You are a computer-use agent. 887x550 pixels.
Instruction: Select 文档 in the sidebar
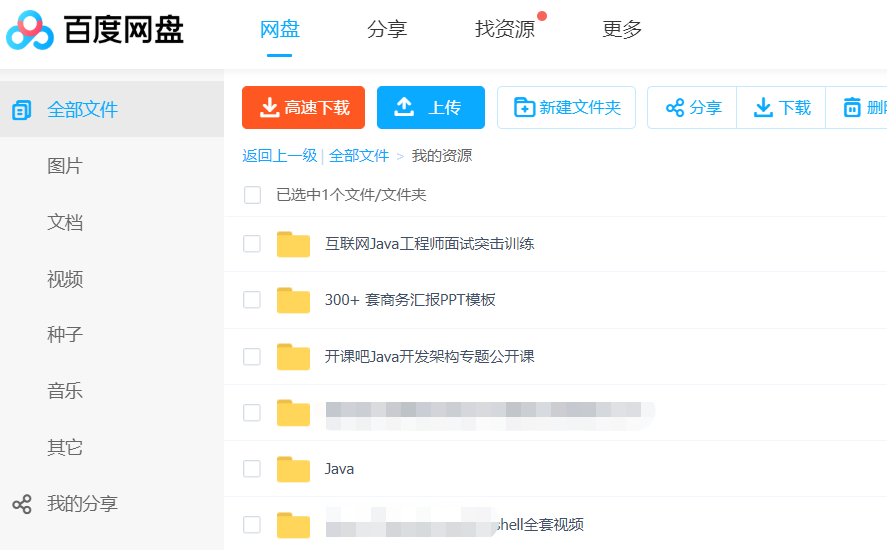[x=65, y=222]
